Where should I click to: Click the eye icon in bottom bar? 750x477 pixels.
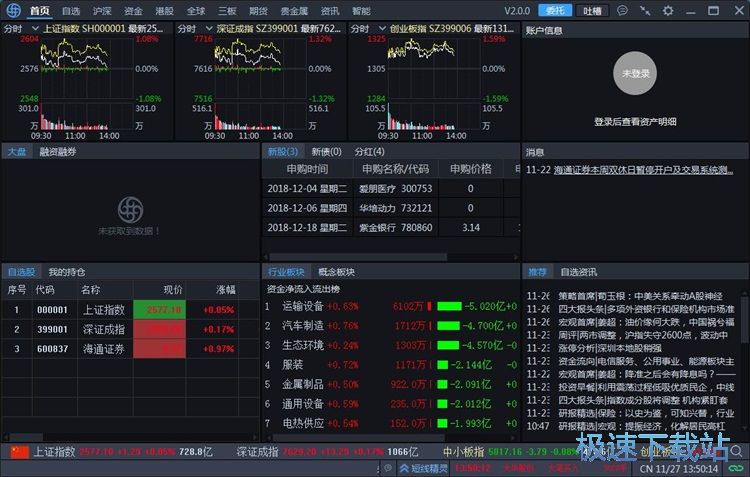[388, 468]
